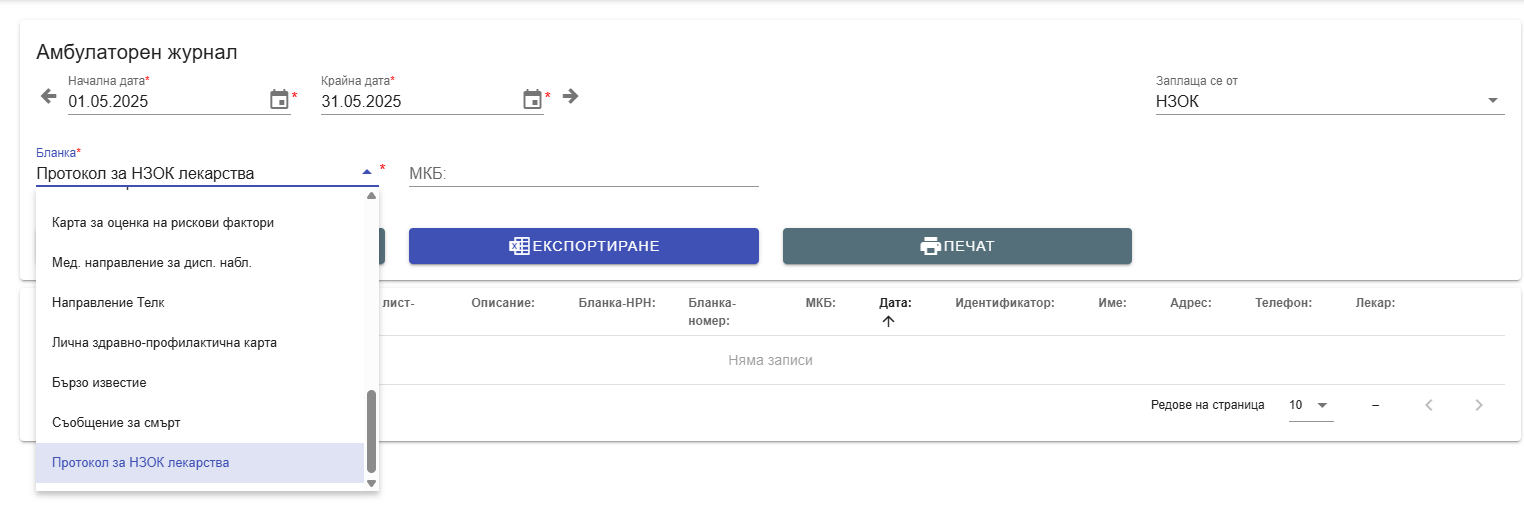The image size is (1524, 507).
Task: Click scroll-down arrow of dropdown list
Action: tap(371, 483)
